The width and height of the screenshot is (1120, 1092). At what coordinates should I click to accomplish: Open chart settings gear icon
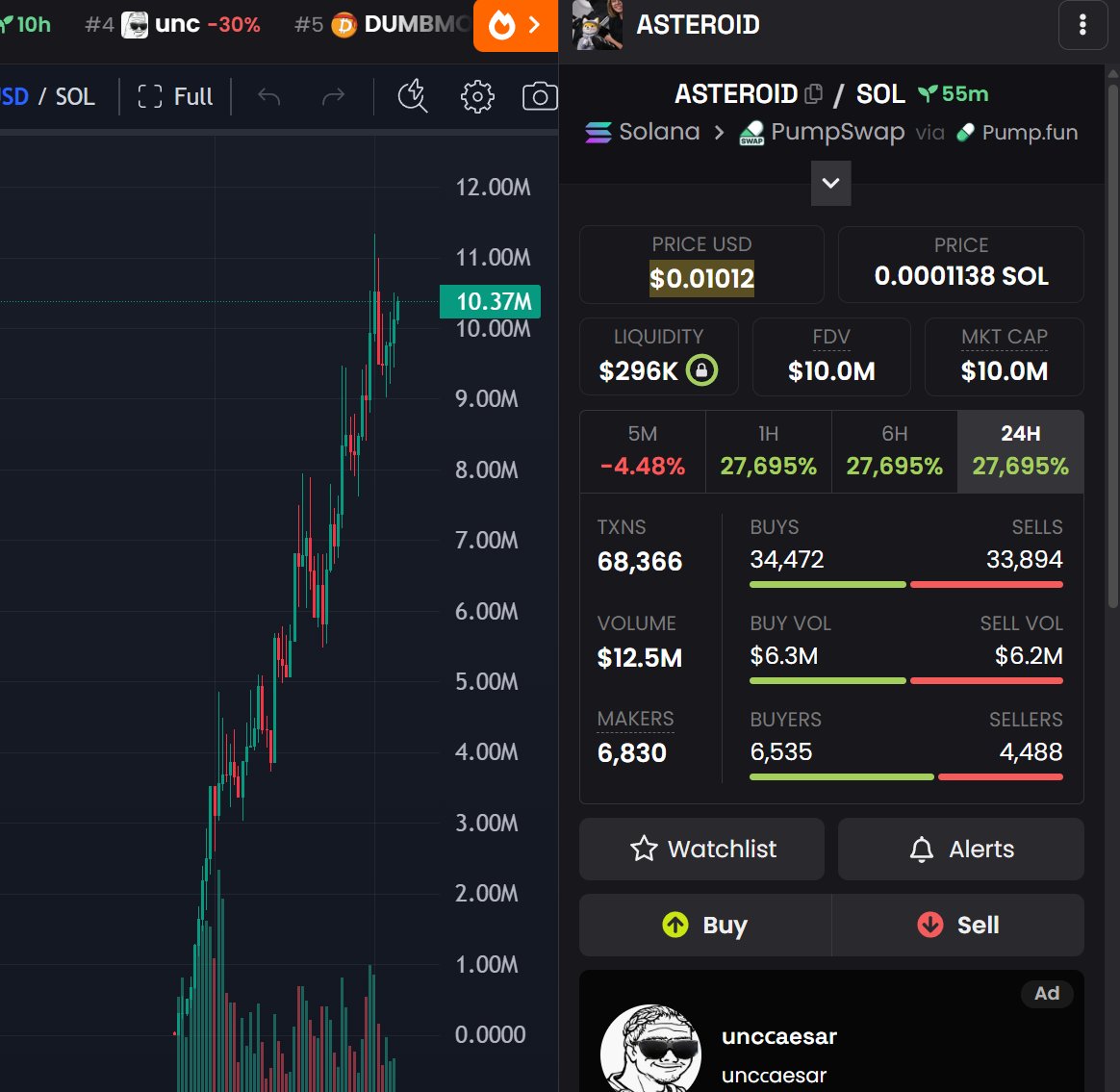click(x=476, y=96)
